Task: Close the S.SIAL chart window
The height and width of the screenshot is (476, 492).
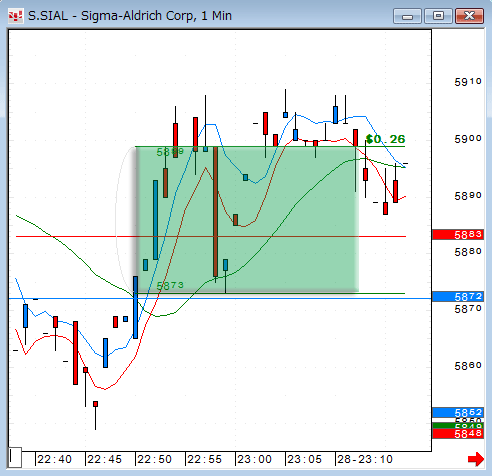Action: [469, 16]
